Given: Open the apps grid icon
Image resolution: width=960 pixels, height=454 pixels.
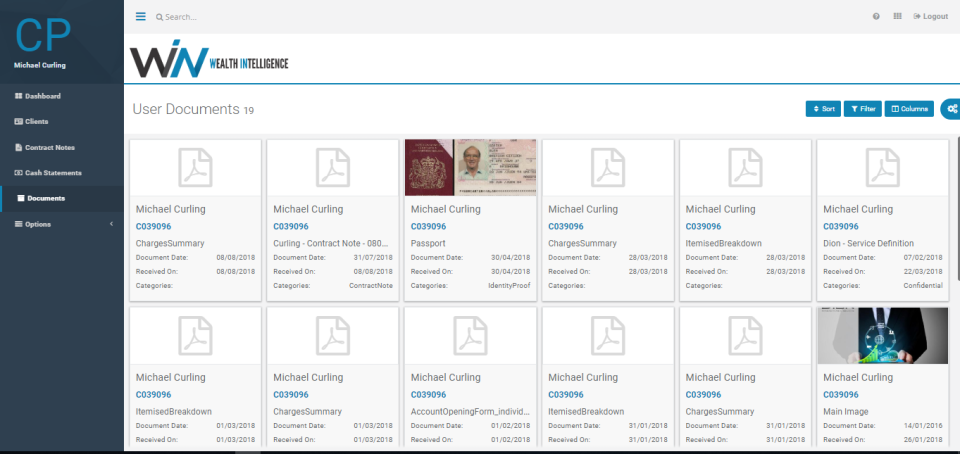Looking at the screenshot, I should [x=897, y=17].
